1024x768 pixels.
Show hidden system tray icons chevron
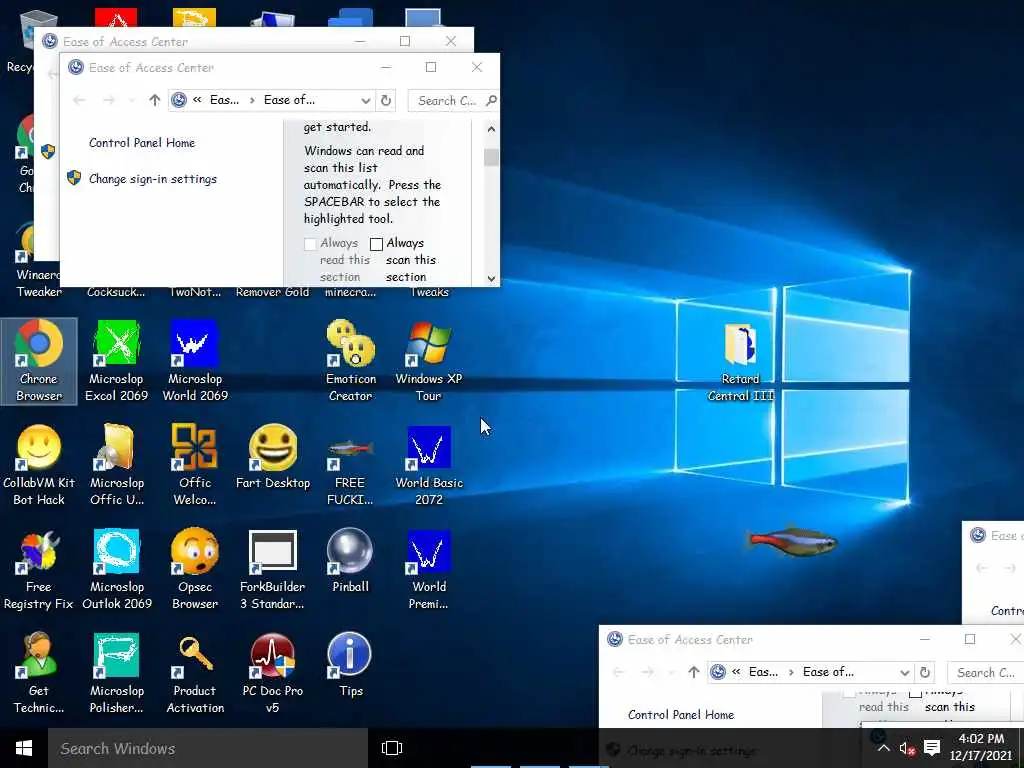coord(884,748)
